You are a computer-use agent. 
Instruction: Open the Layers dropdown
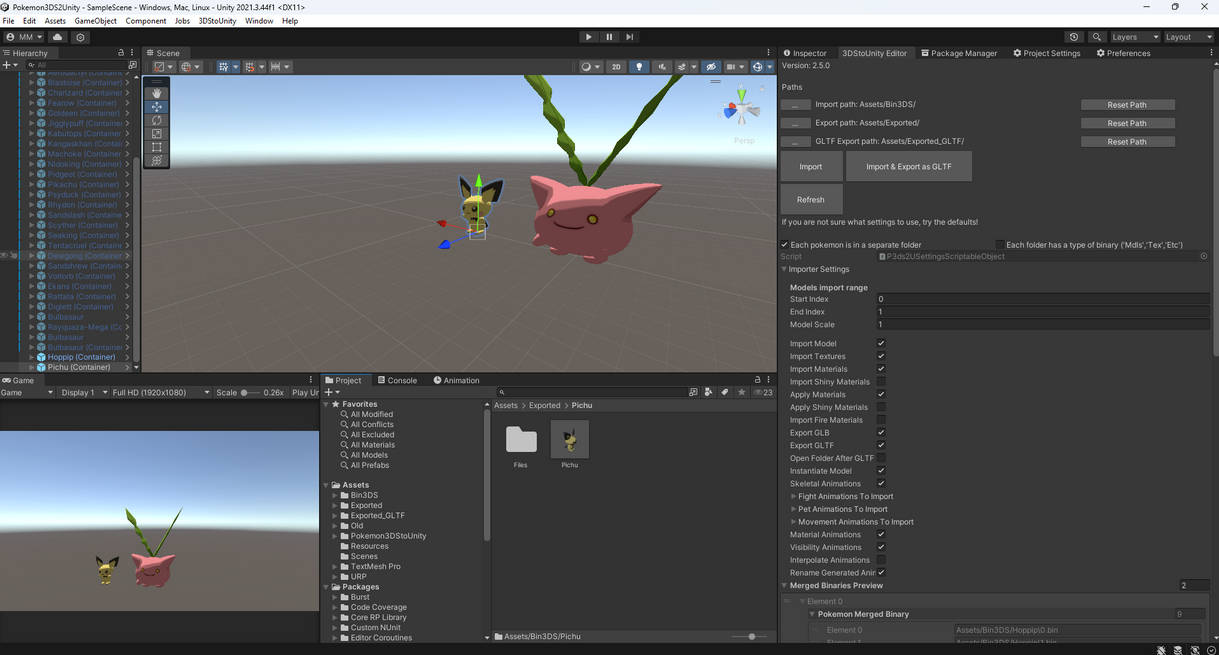(x=1136, y=37)
